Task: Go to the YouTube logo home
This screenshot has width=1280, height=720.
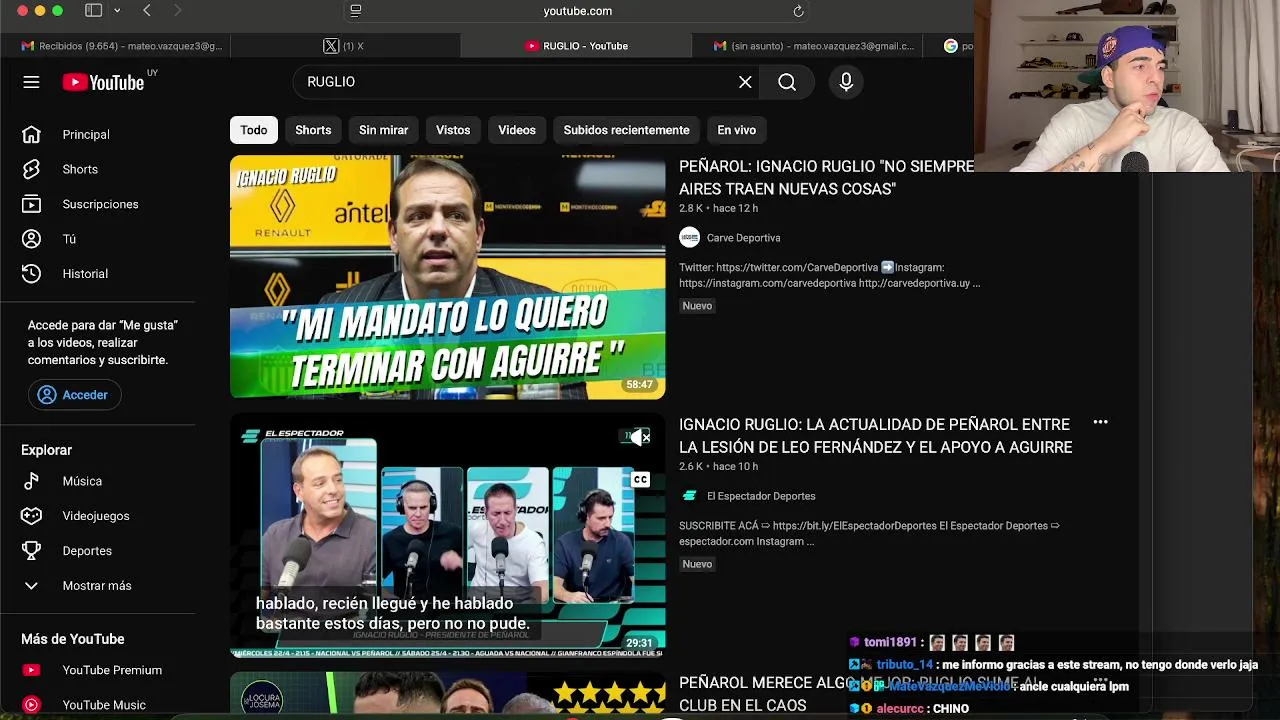Action: (x=104, y=82)
